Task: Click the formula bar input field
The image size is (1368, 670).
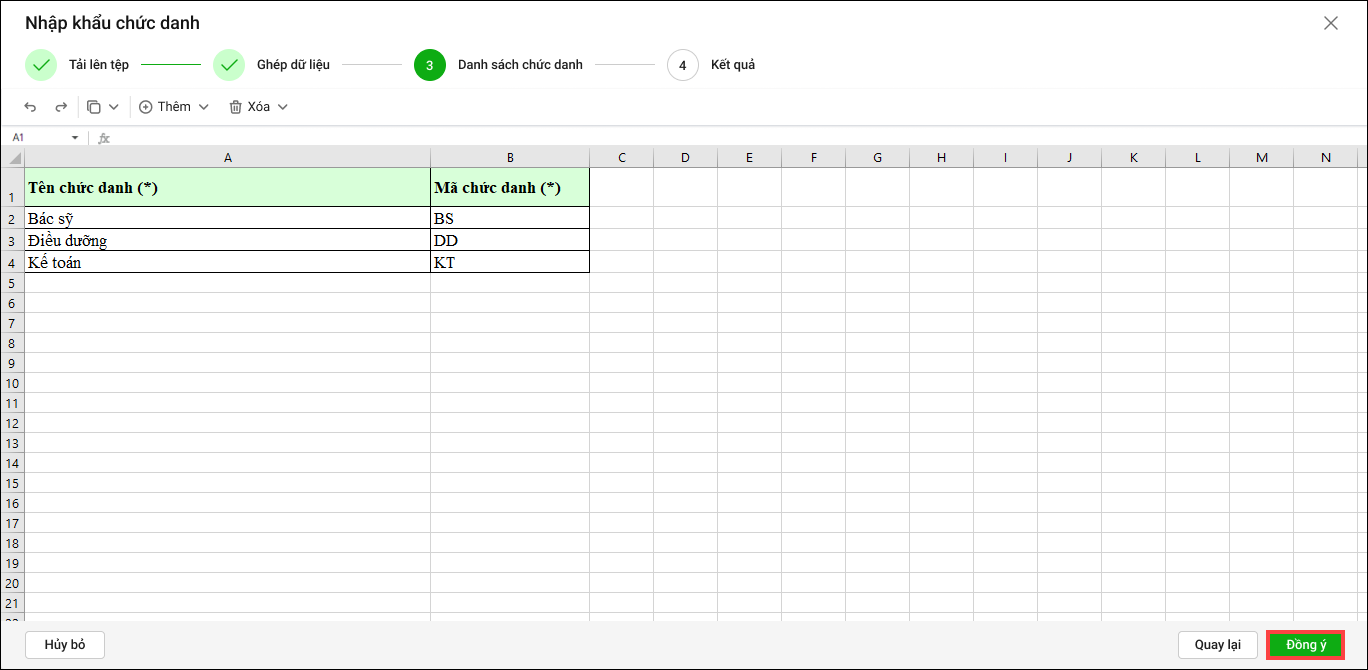Action: (700, 138)
